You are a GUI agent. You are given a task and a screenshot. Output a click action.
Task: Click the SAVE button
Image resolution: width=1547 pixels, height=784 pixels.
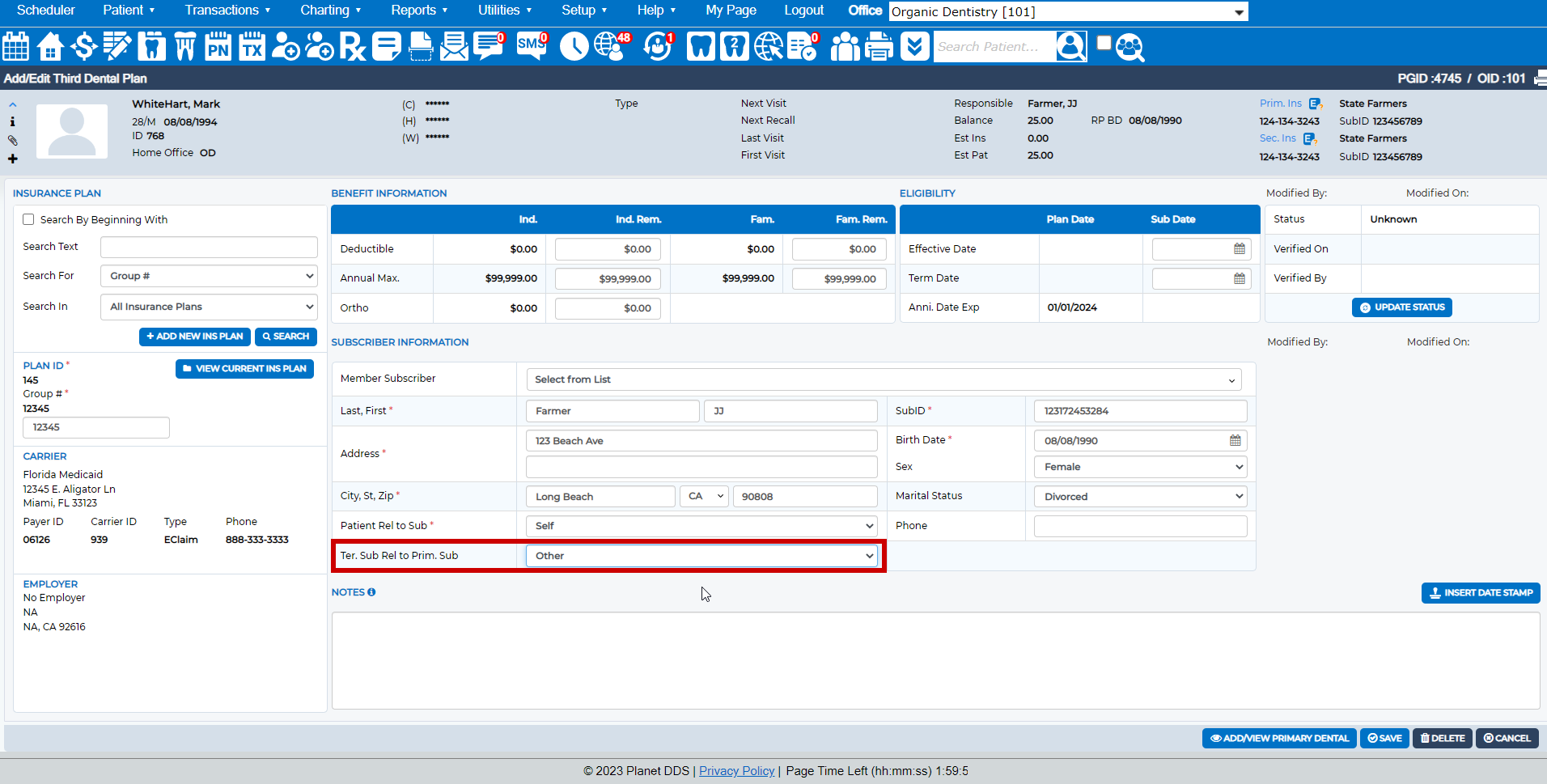pyautogui.click(x=1384, y=738)
